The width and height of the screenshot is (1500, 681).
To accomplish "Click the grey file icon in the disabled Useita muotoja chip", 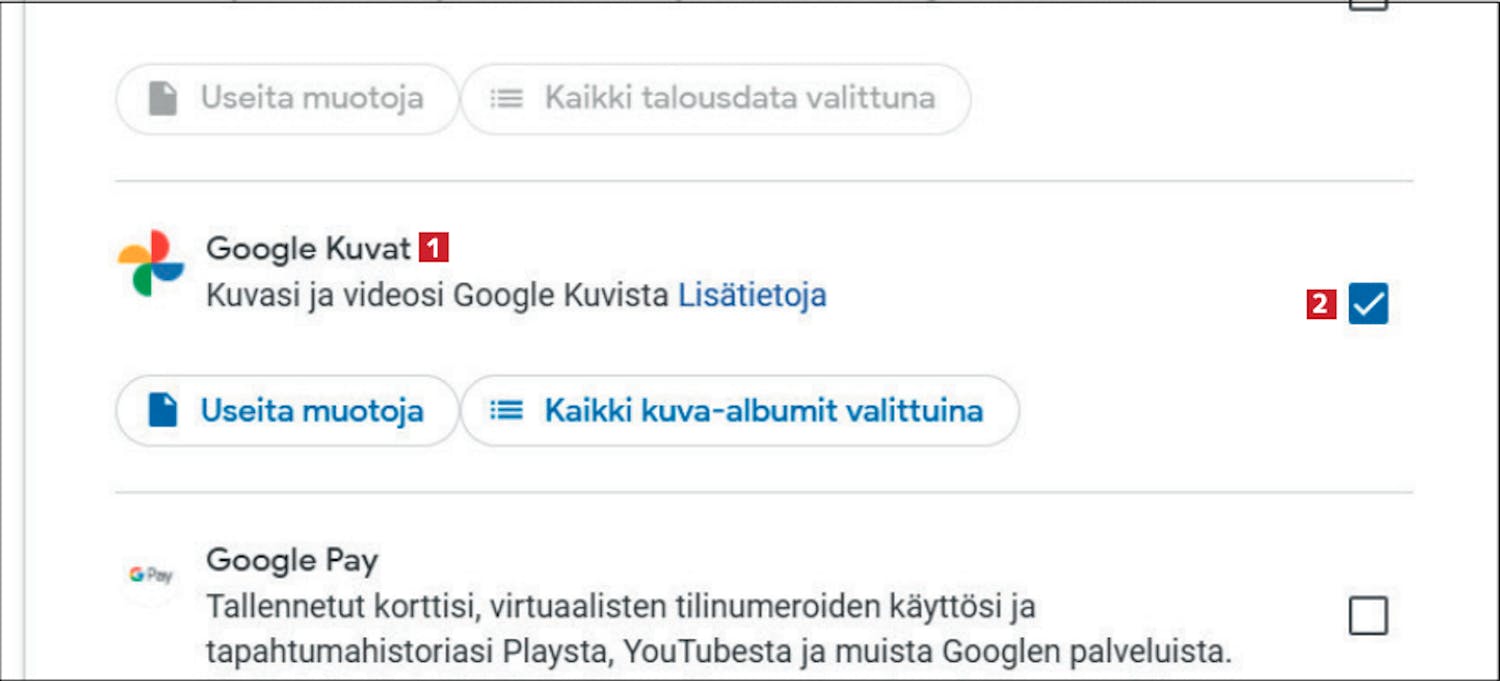I will coord(163,98).
